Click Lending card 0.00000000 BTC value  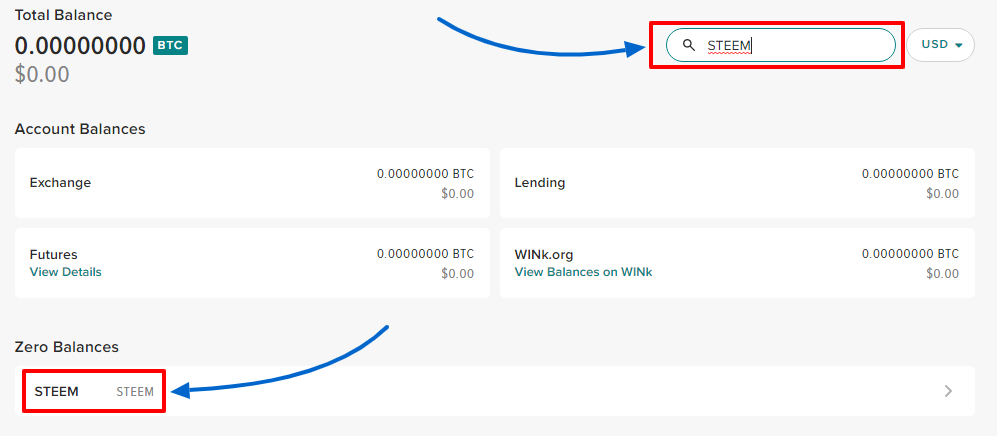pyautogui.click(x=911, y=174)
